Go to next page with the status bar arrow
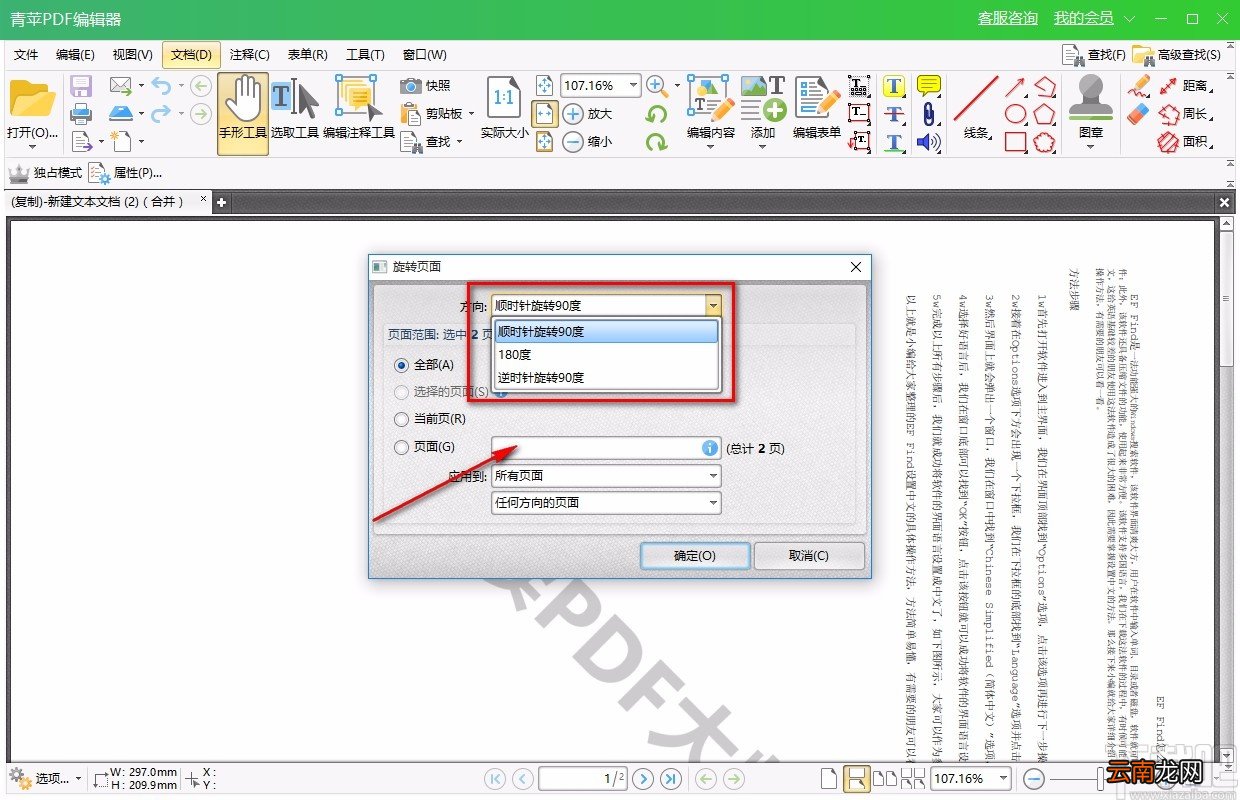 tap(643, 778)
